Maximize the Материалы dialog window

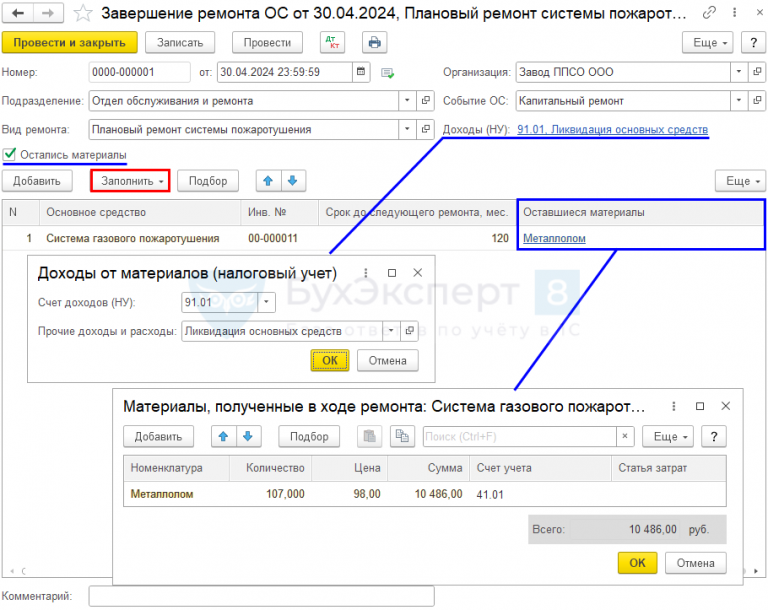[x=700, y=406]
